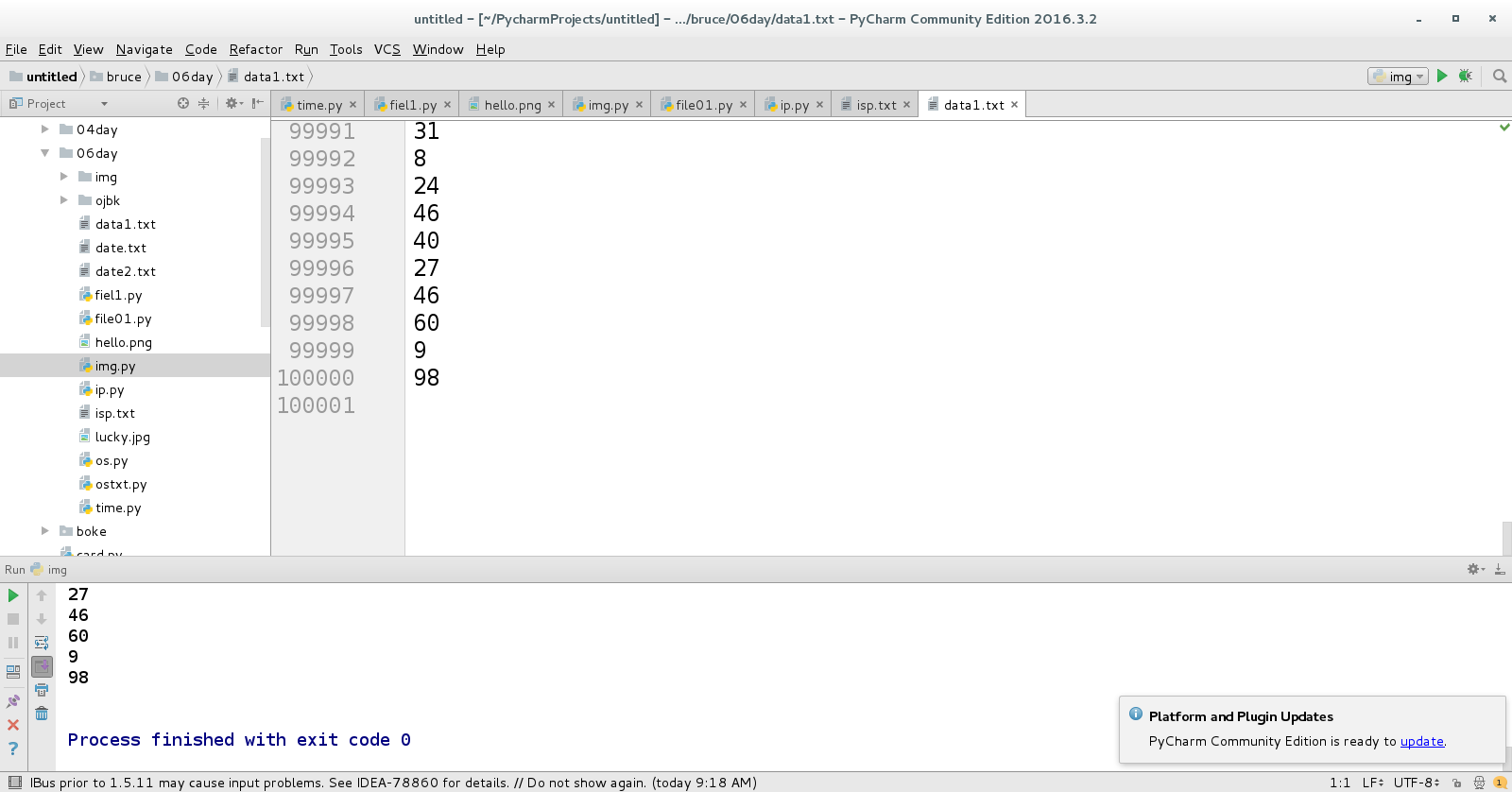Switch to the hello.png editor tab
This screenshot has height=792, width=1512.
(512, 105)
